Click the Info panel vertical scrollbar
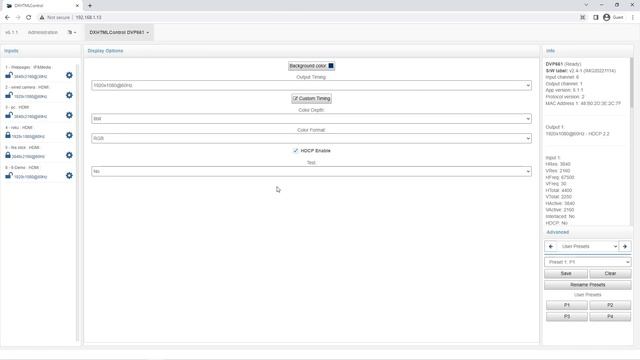The width and height of the screenshot is (640, 360). click(632, 84)
